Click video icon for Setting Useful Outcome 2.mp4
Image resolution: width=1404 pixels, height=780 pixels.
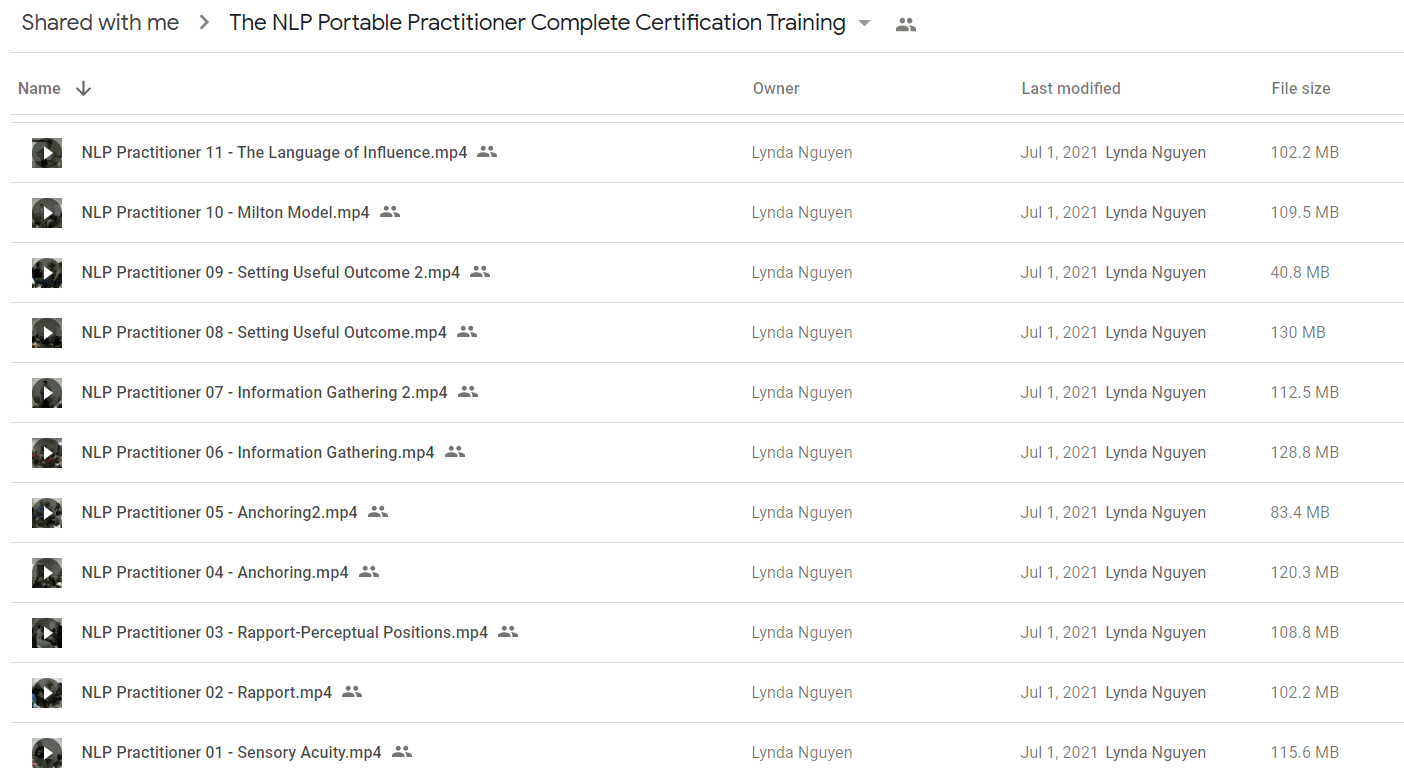click(x=47, y=272)
